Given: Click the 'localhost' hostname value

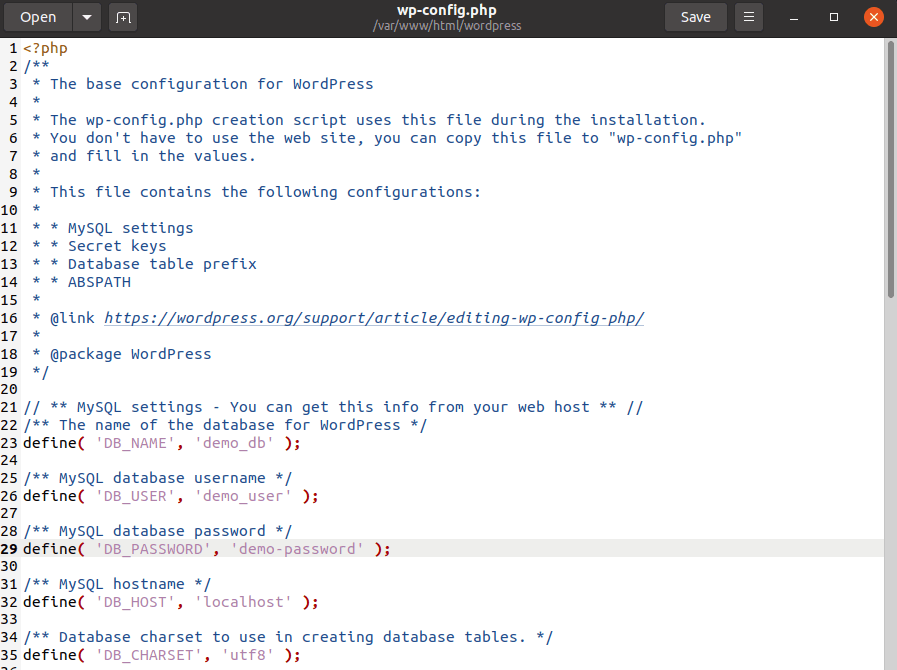Looking at the screenshot, I should 247,602.
